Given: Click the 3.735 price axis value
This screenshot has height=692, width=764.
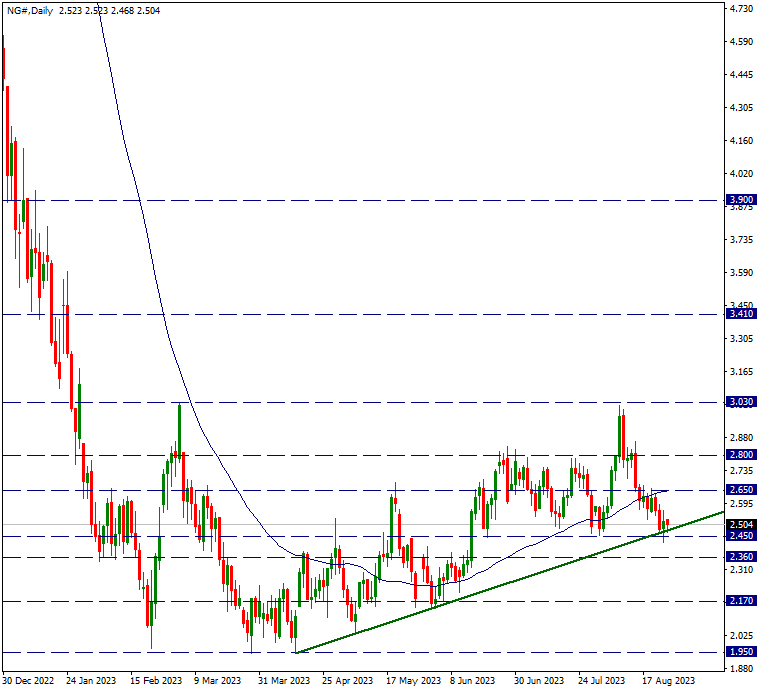Looking at the screenshot, I should (741, 240).
